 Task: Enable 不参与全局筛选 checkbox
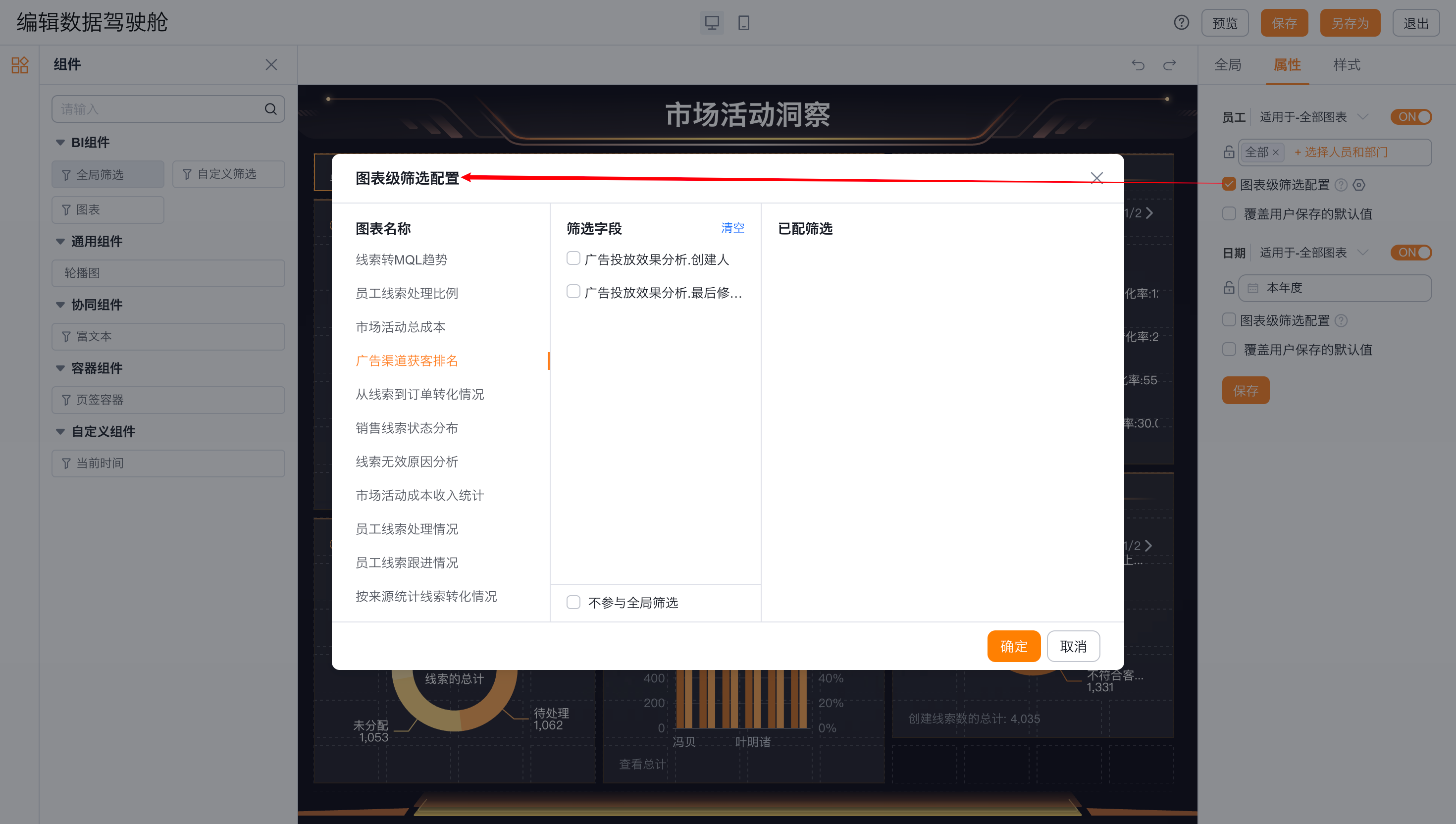tap(573, 602)
